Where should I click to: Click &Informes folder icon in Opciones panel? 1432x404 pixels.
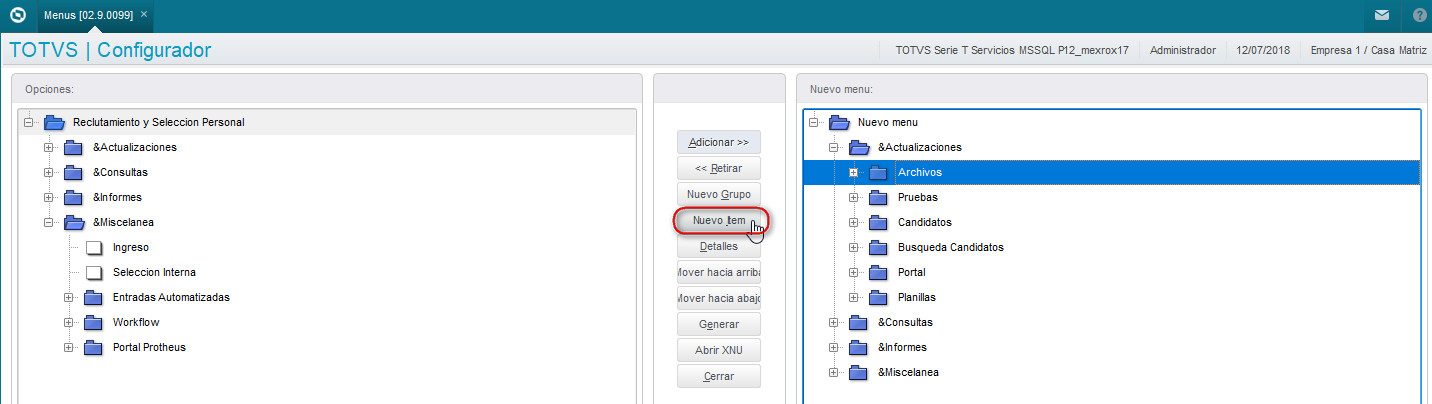(74, 197)
